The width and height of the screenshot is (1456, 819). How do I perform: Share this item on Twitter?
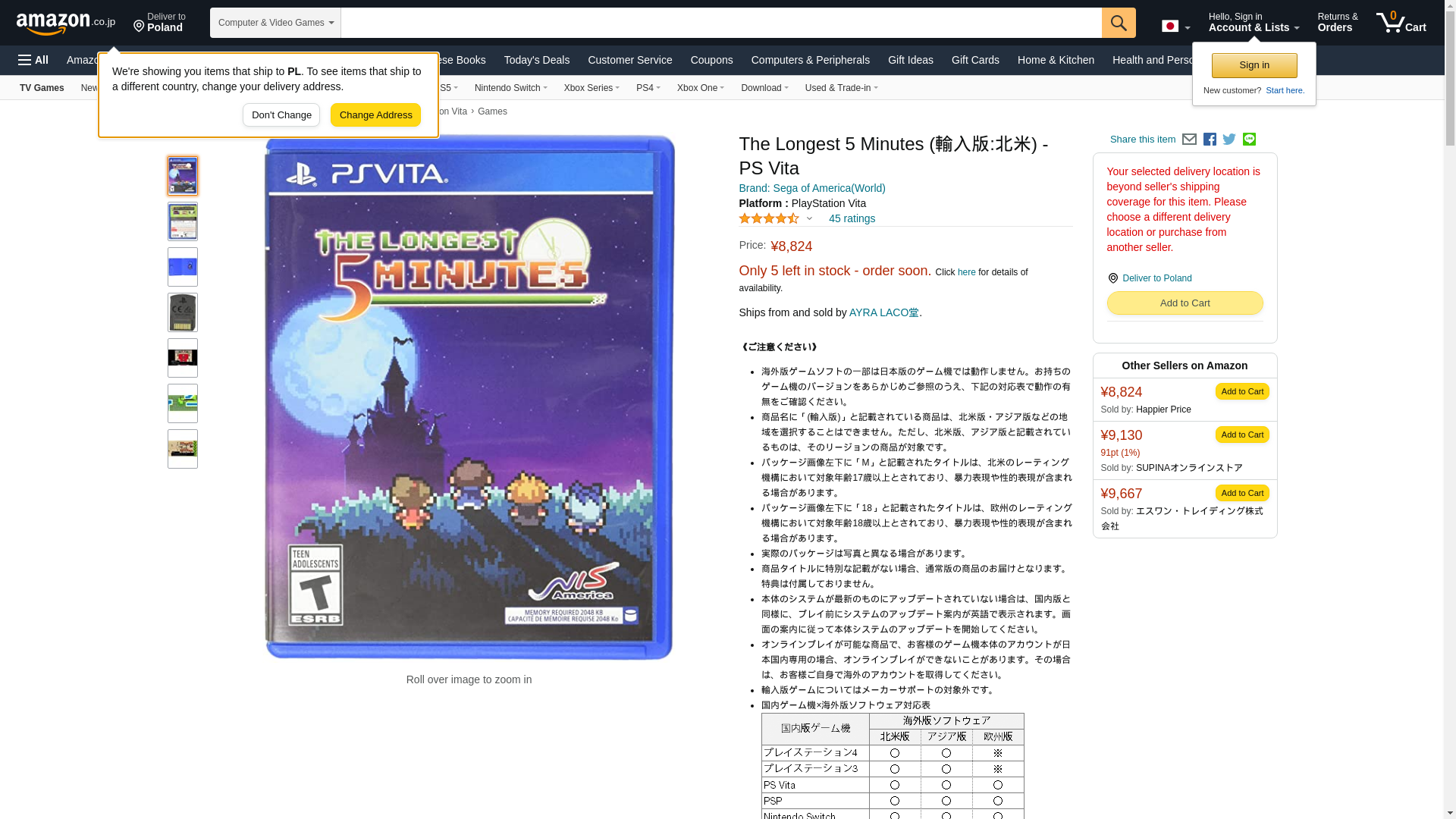(x=1229, y=140)
